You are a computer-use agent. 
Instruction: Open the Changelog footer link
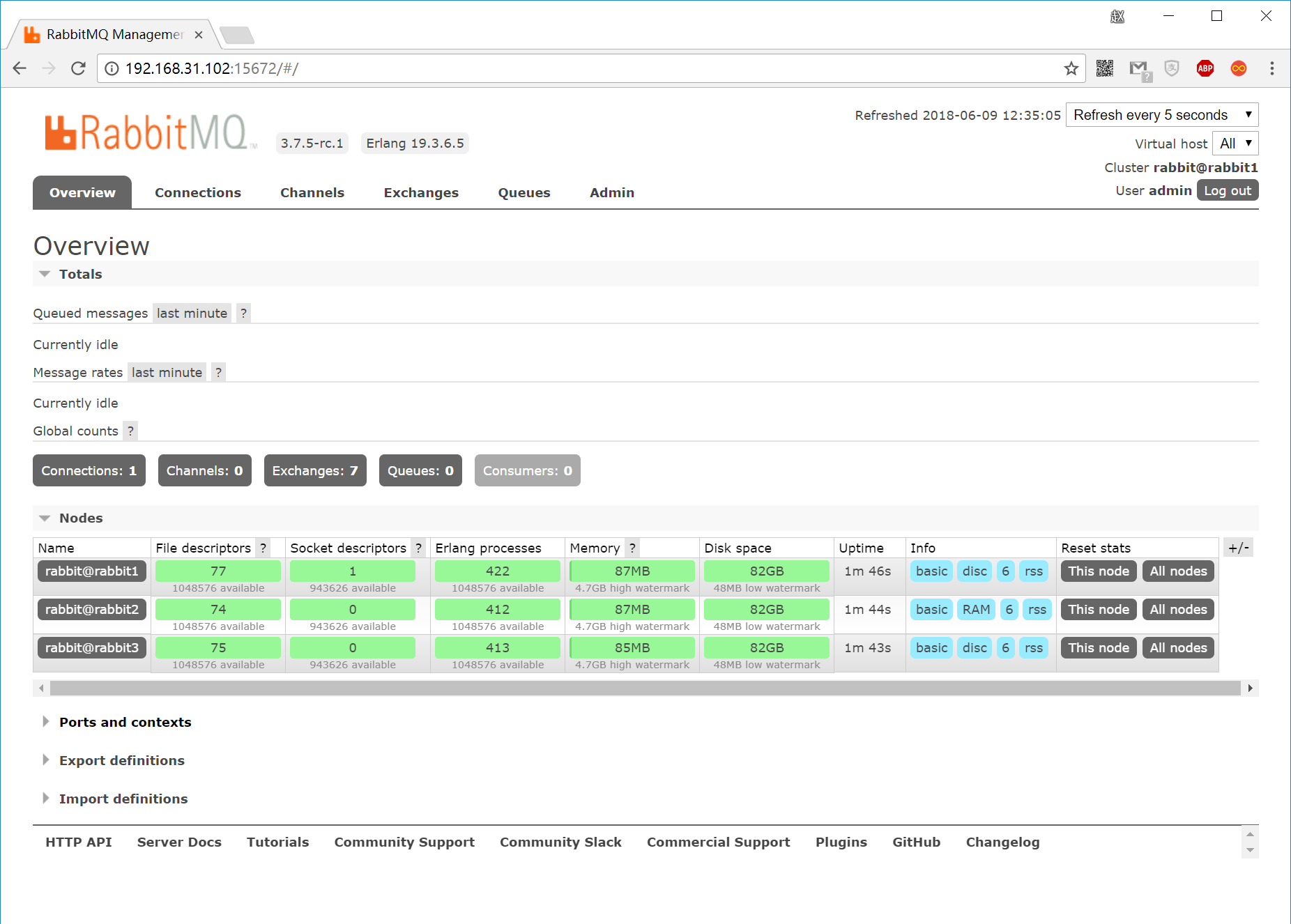pos(1002,842)
